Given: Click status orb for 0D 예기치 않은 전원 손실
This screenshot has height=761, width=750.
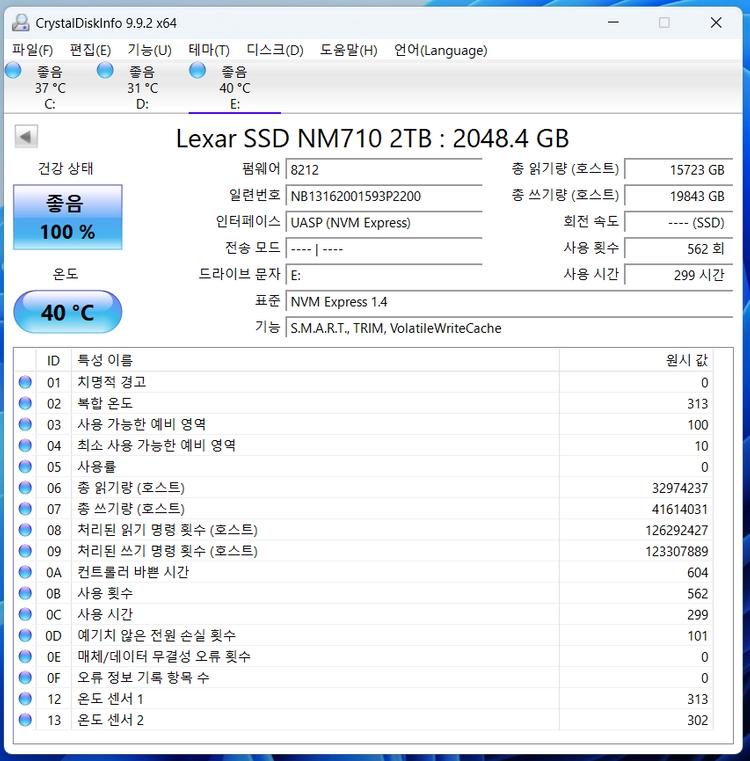Looking at the screenshot, I should (25, 635).
